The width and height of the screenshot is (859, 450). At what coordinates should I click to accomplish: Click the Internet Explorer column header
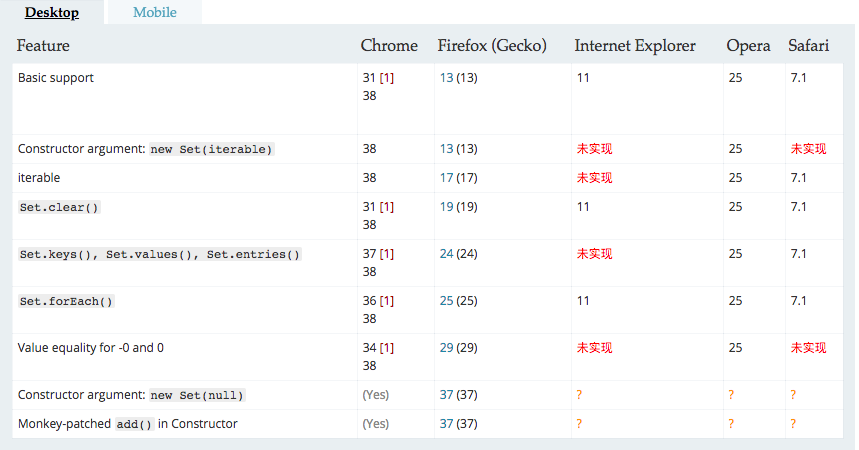tap(635, 45)
